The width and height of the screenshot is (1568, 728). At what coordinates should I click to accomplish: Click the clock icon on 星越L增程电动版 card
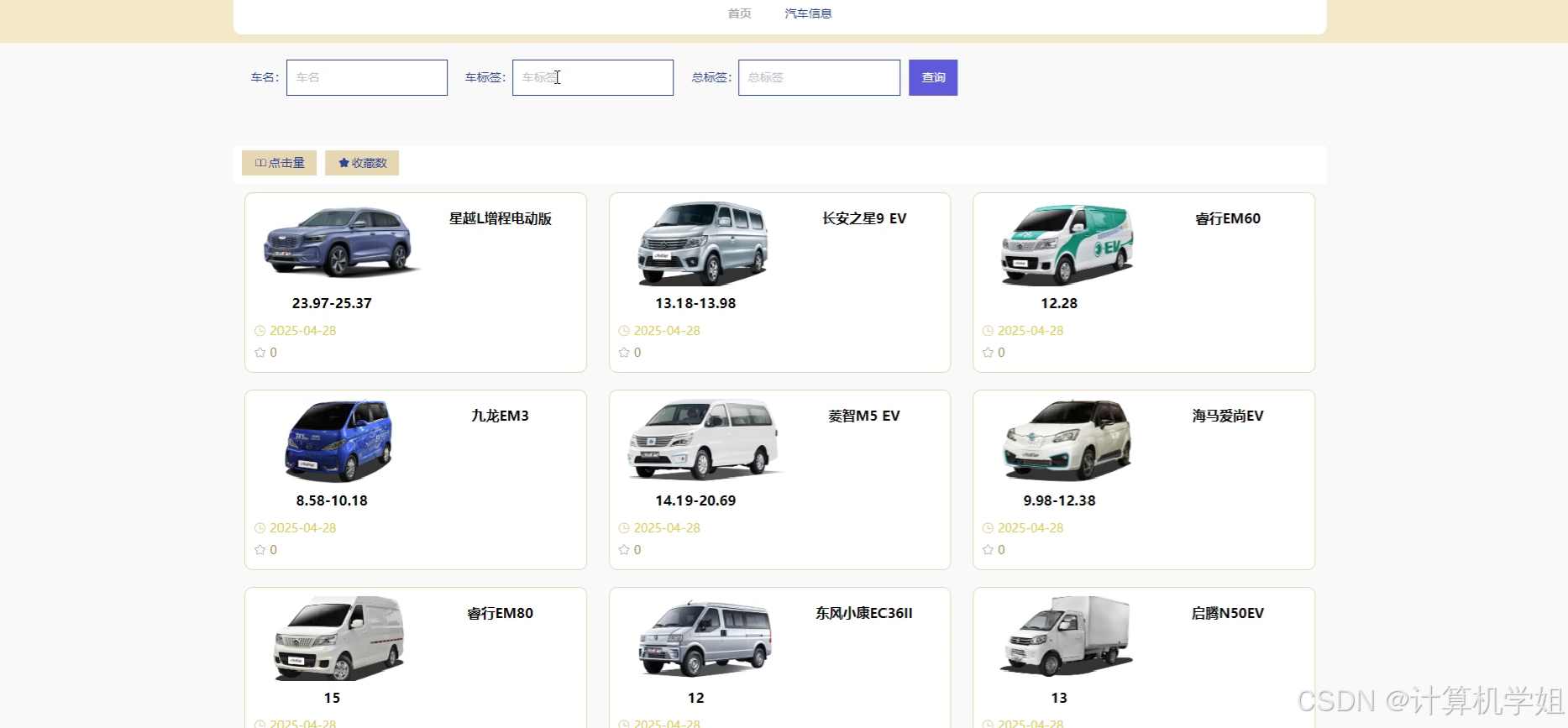click(x=260, y=331)
